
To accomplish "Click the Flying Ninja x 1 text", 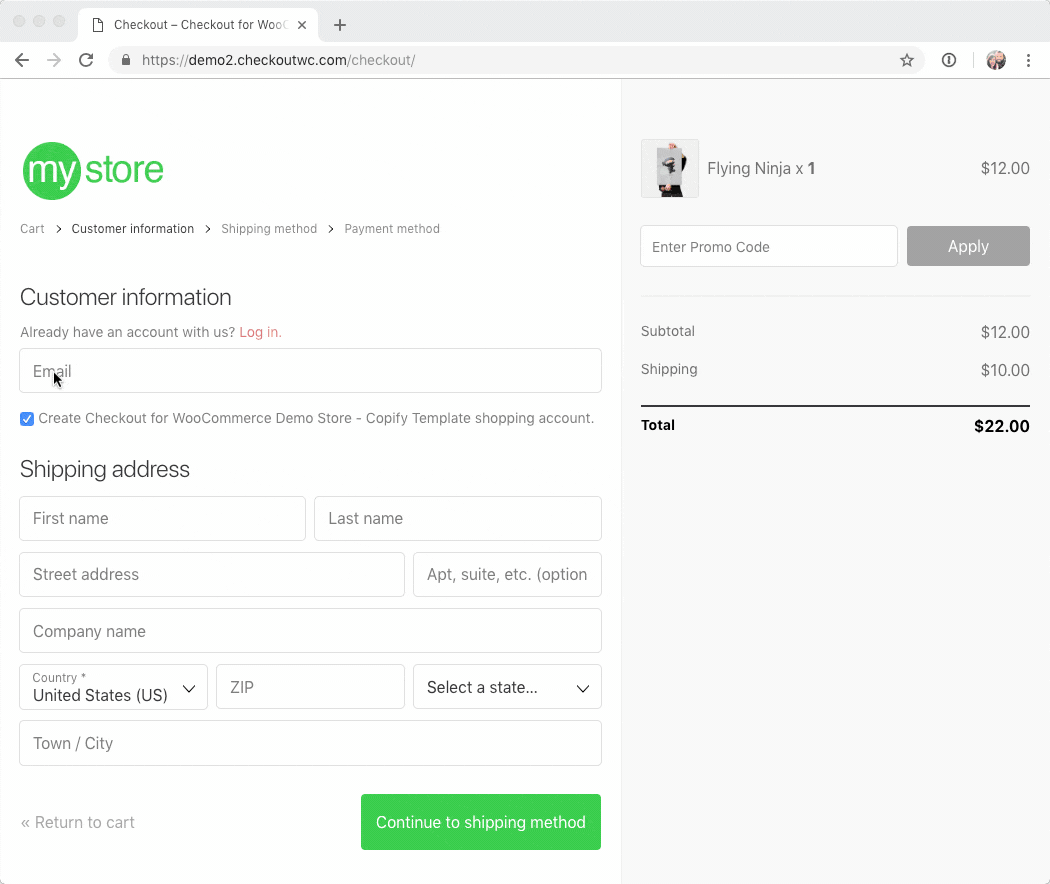I will click(x=761, y=169).
